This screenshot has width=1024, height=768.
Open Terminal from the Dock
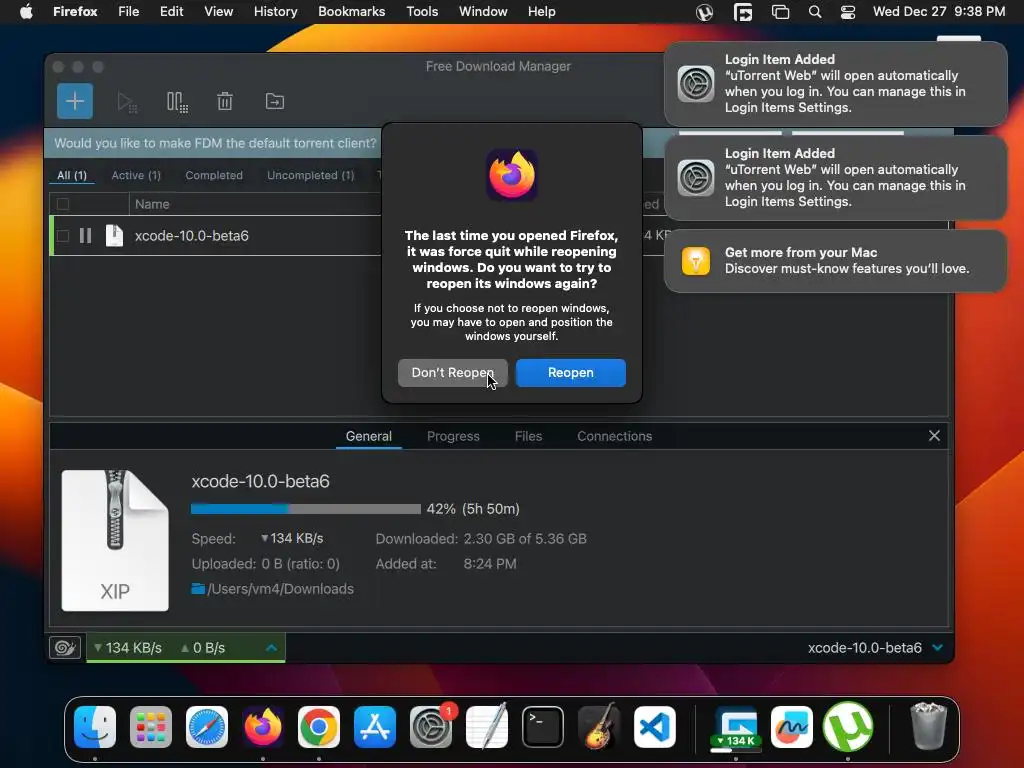[543, 727]
